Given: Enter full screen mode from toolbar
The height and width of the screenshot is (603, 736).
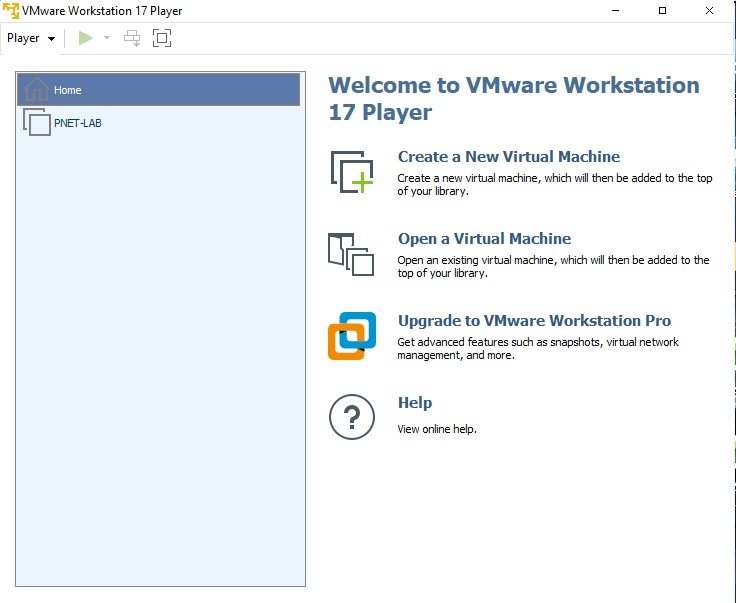Looking at the screenshot, I should (x=162, y=38).
